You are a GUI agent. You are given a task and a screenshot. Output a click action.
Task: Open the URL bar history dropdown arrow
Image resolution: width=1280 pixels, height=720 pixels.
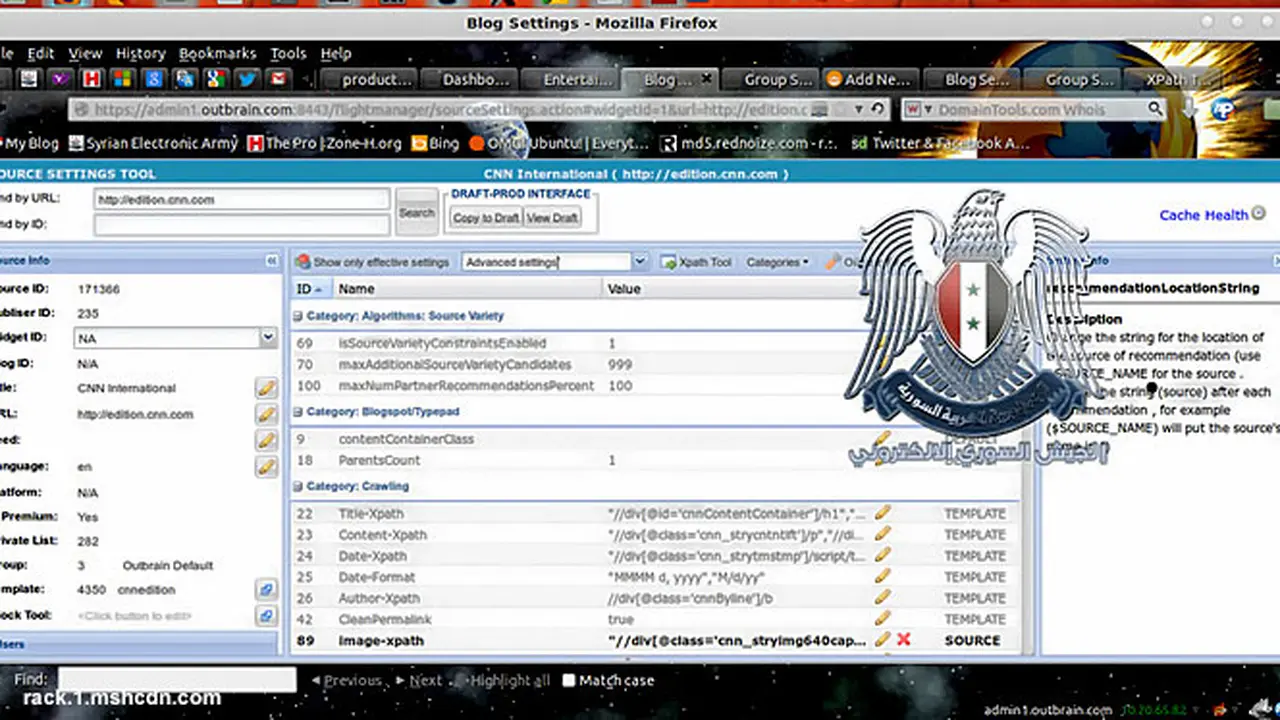click(860, 109)
